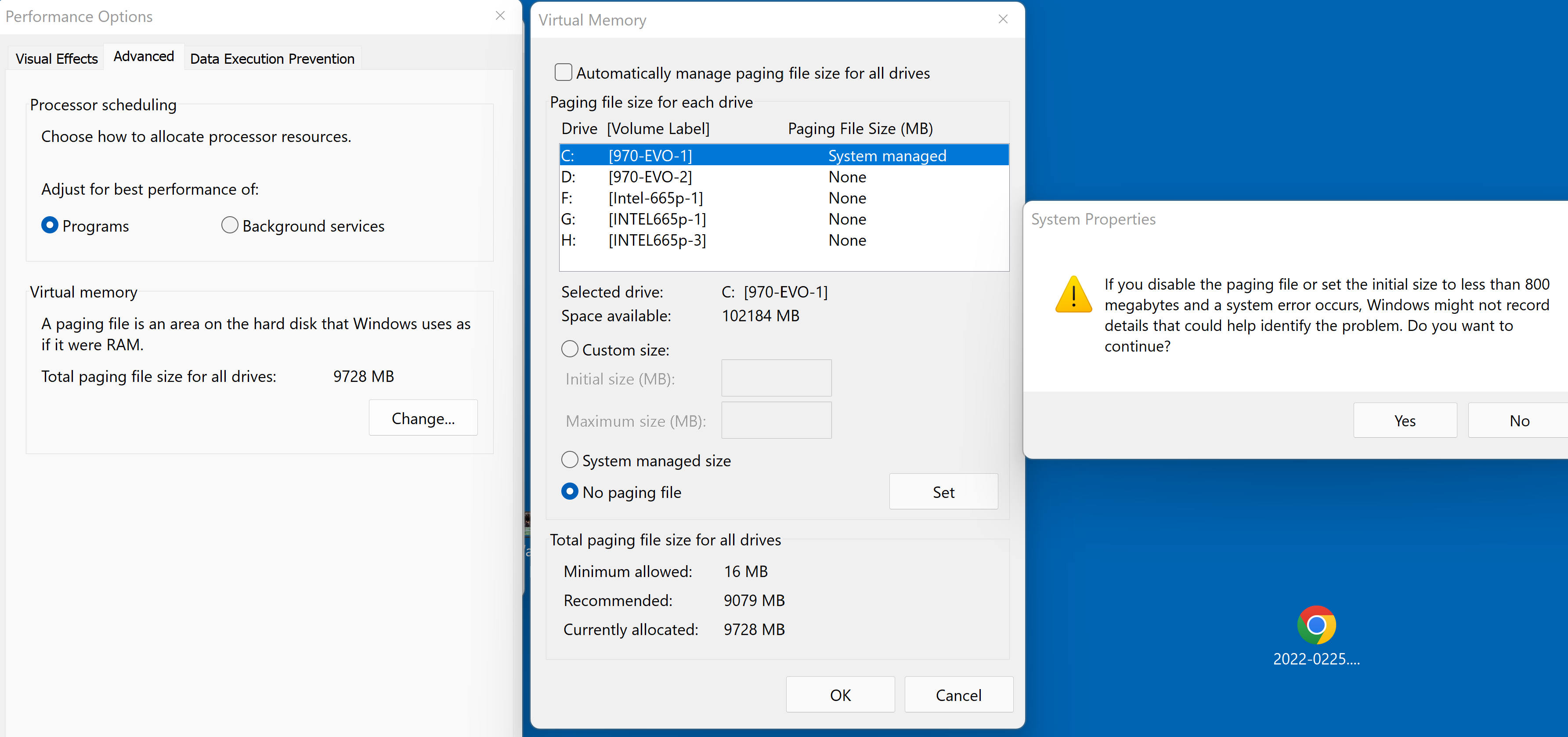Answer No in System Properties warning

1519,420
